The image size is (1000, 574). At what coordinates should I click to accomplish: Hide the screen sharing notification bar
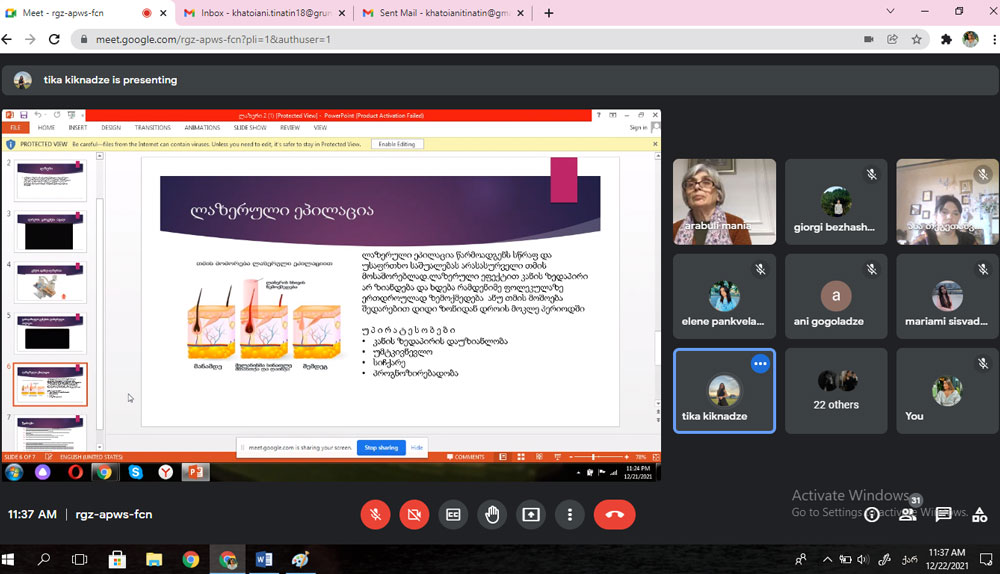pyautogui.click(x=417, y=447)
